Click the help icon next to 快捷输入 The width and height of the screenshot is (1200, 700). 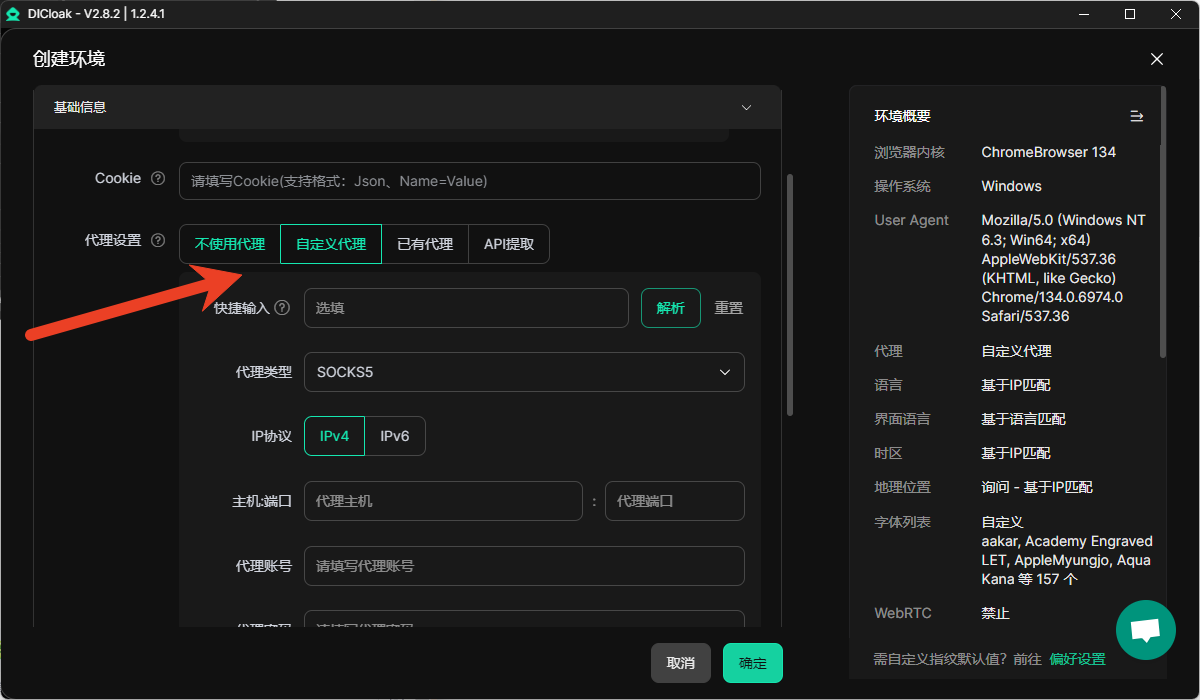click(282, 308)
